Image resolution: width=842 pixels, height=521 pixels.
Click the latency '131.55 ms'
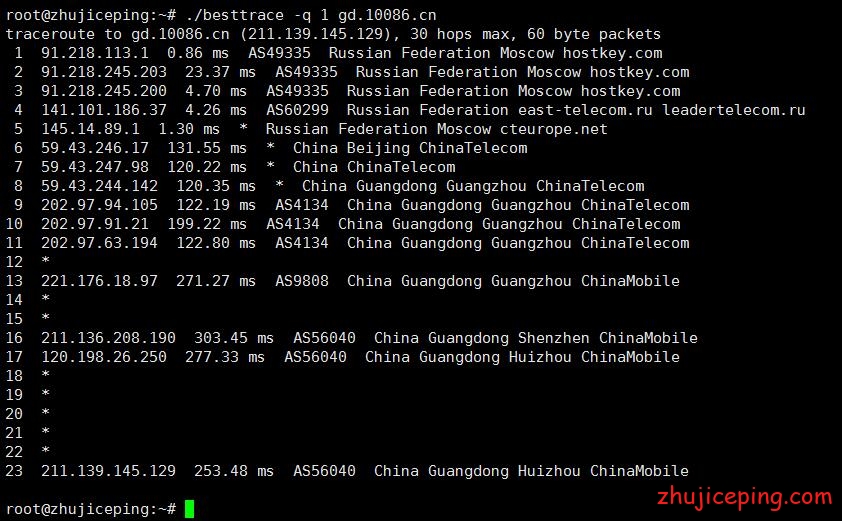pos(207,148)
